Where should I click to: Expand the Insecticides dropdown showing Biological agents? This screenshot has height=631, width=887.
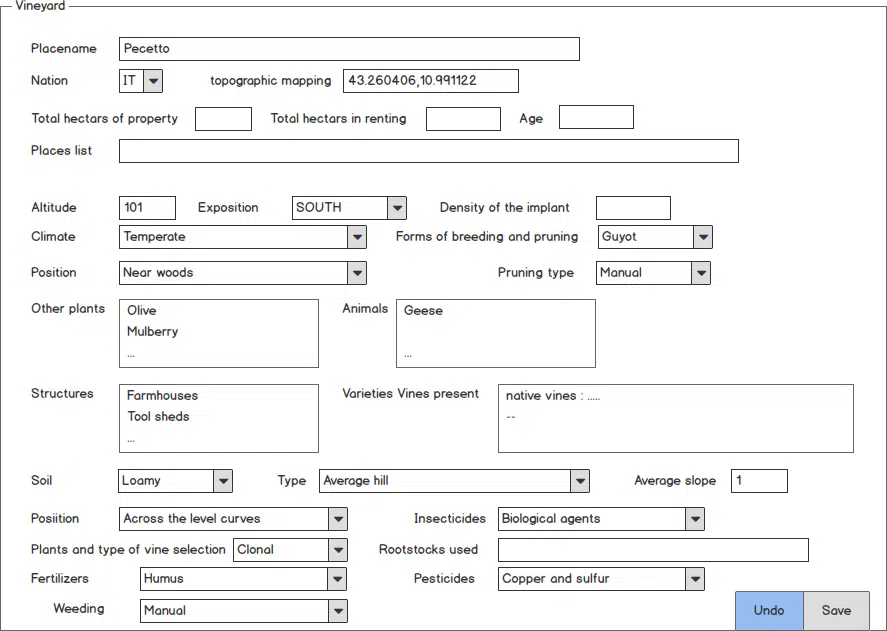click(601, 519)
